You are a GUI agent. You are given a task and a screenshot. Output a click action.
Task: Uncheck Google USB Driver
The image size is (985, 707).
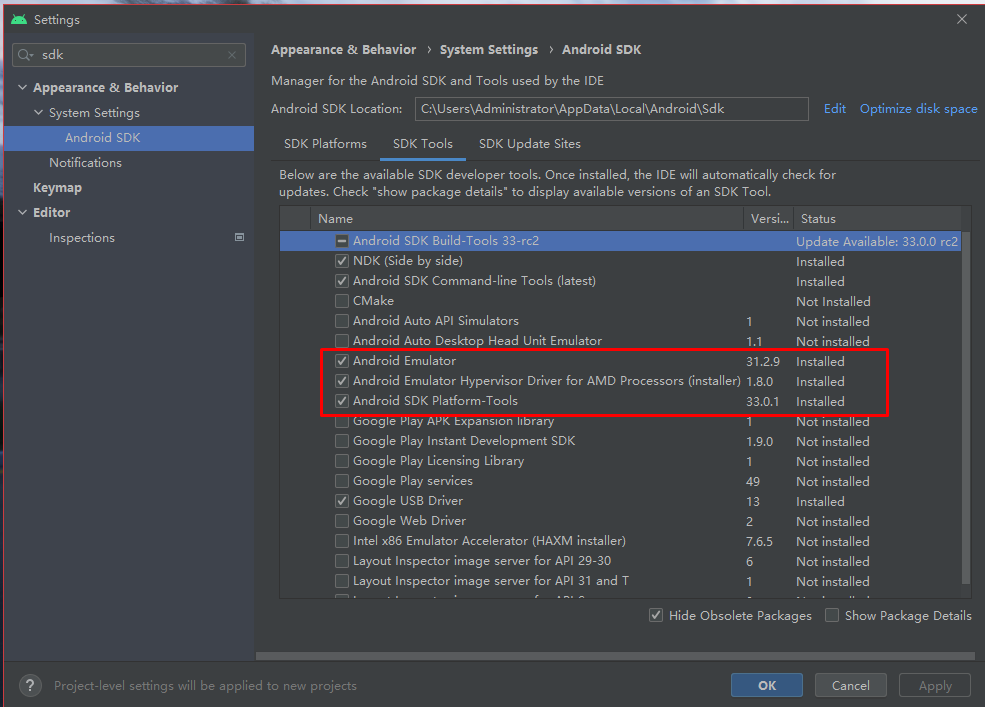[x=342, y=501]
